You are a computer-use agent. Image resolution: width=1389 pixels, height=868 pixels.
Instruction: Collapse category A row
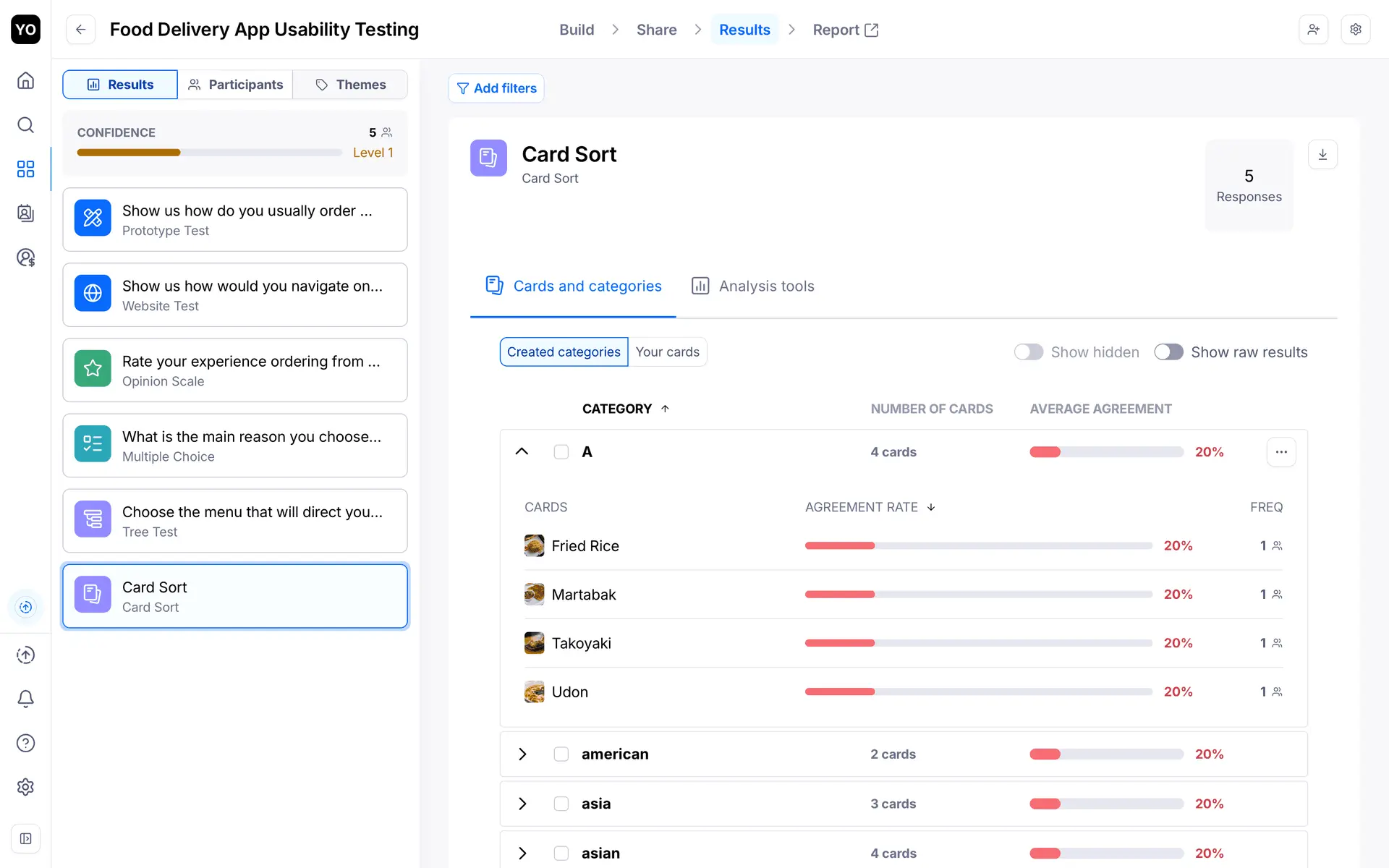[522, 452]
